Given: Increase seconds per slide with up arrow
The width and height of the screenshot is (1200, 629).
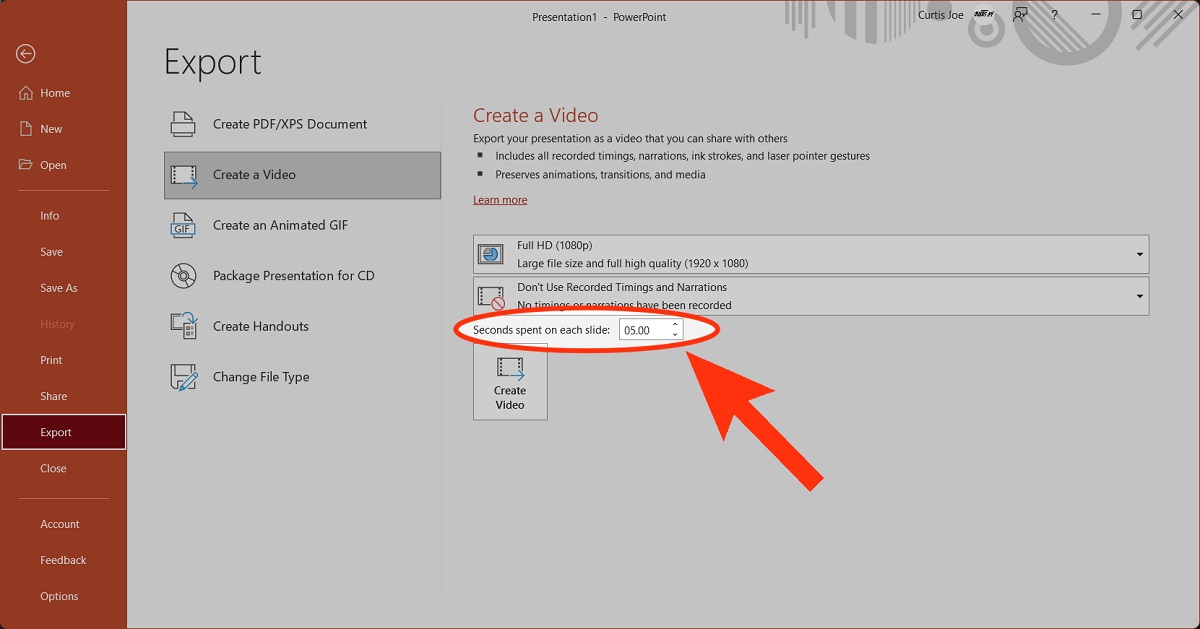Looking at the screenshot, I should [675, 324].
